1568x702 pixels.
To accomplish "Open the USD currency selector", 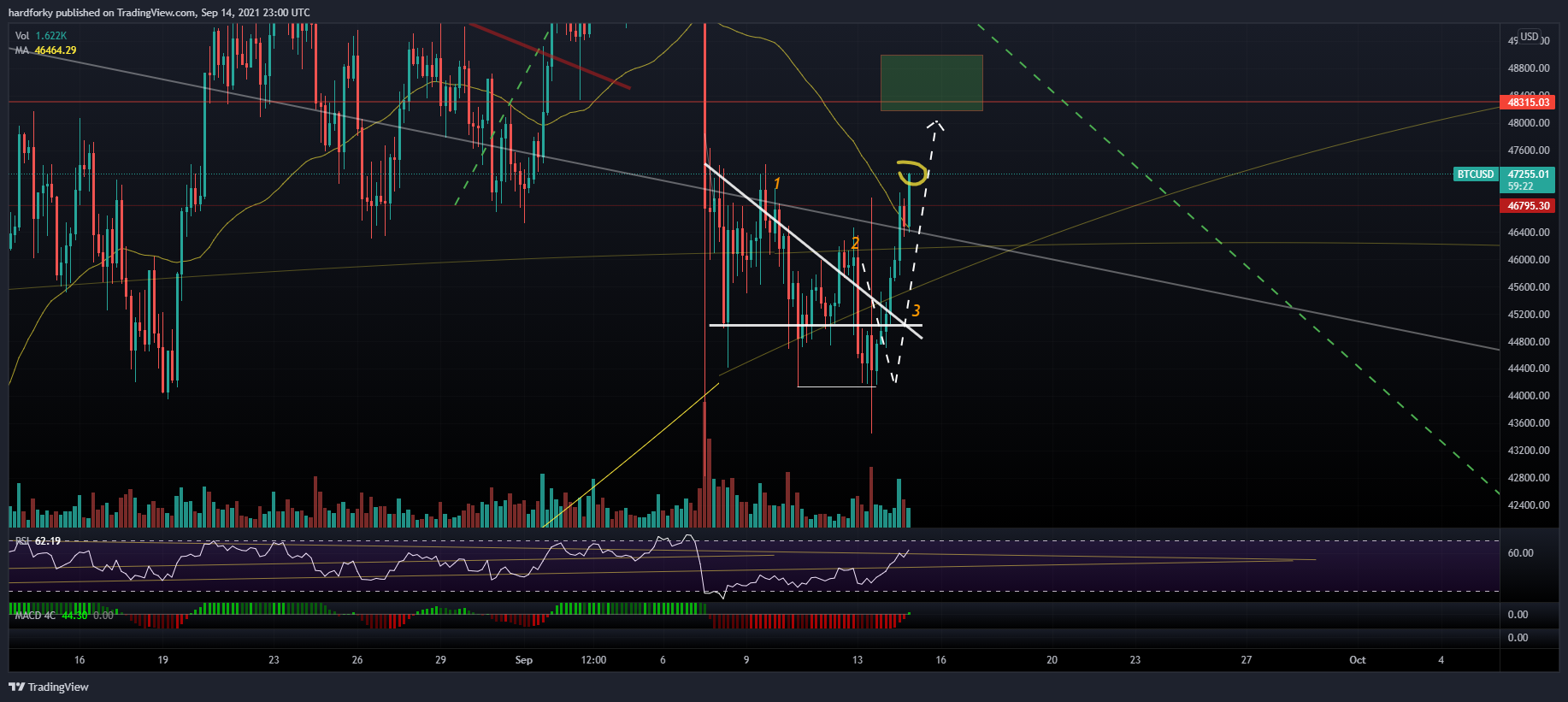I will pyautogui.click(x=1530, y=37).
